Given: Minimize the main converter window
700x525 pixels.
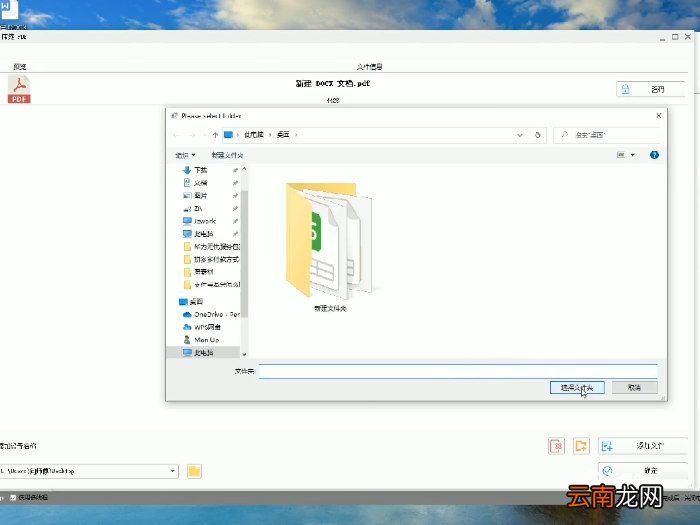Looking at the screenshot, I should pyautogui.click(x=662, y=38).
